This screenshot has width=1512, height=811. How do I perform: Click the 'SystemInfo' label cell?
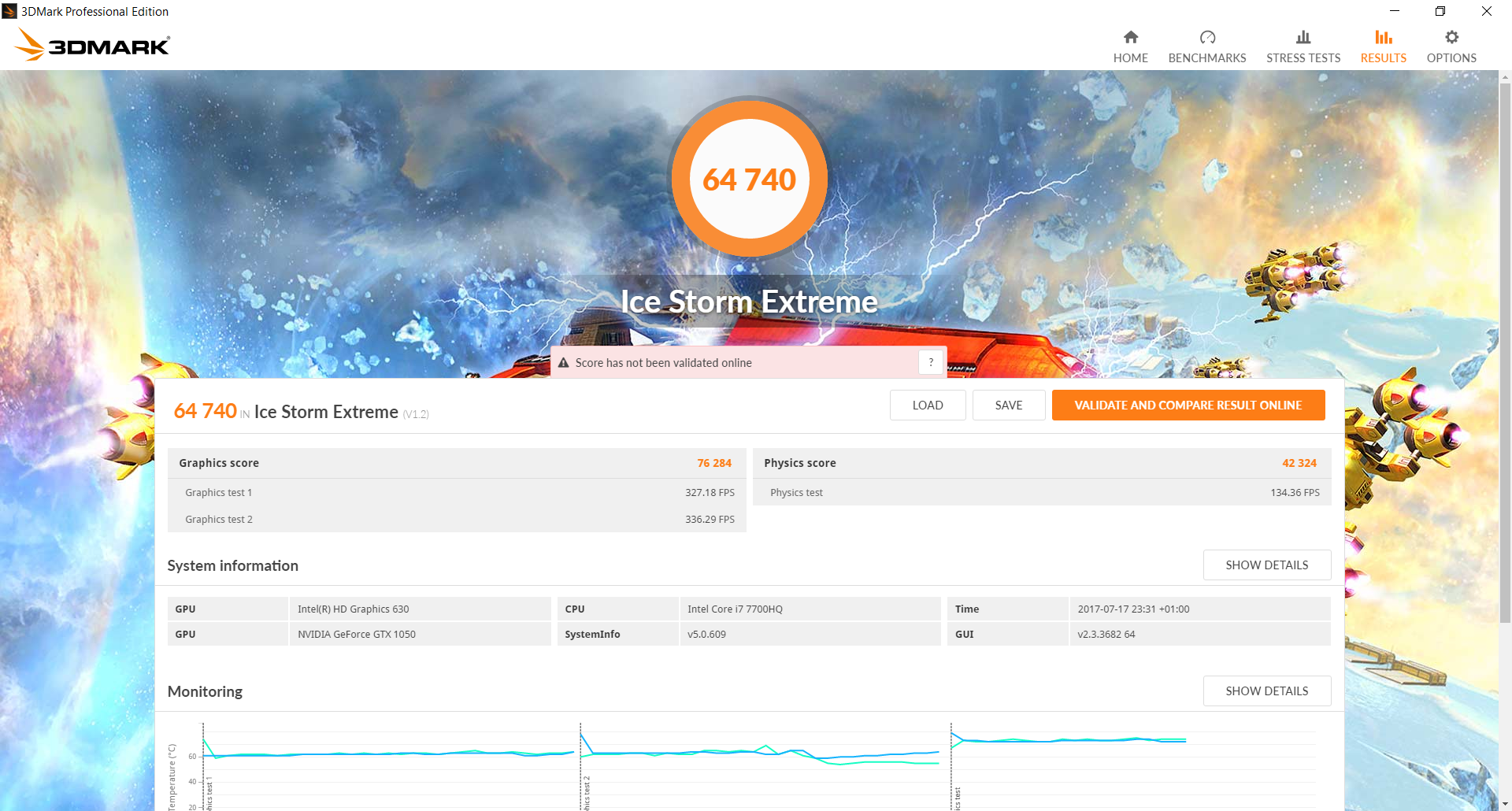click(x=618, y=634)
